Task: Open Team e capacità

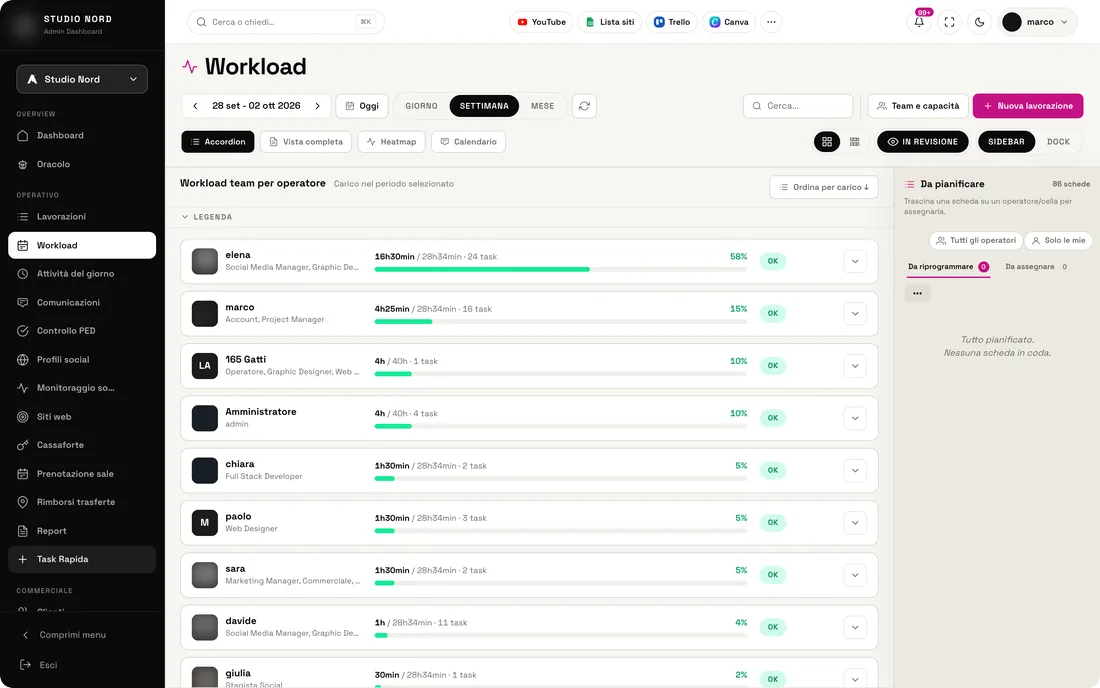Action: [918, 106]
